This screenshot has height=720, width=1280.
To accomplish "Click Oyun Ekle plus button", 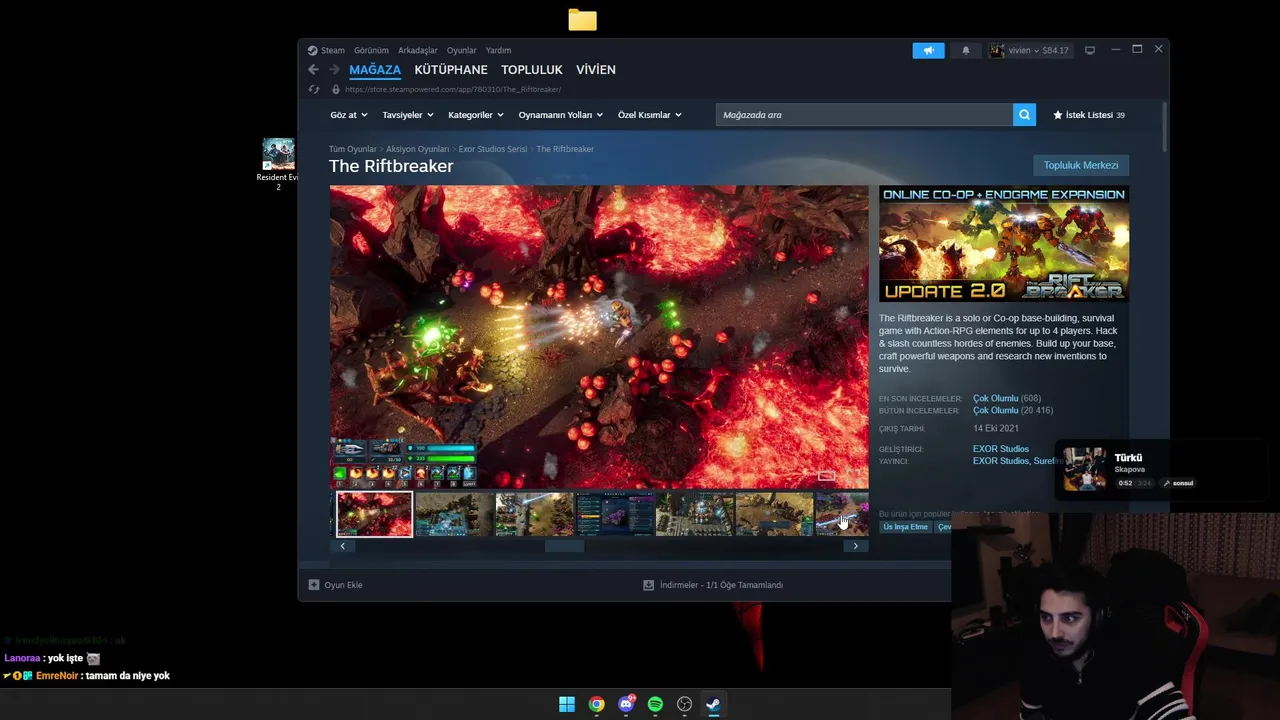I will [336, 585].
